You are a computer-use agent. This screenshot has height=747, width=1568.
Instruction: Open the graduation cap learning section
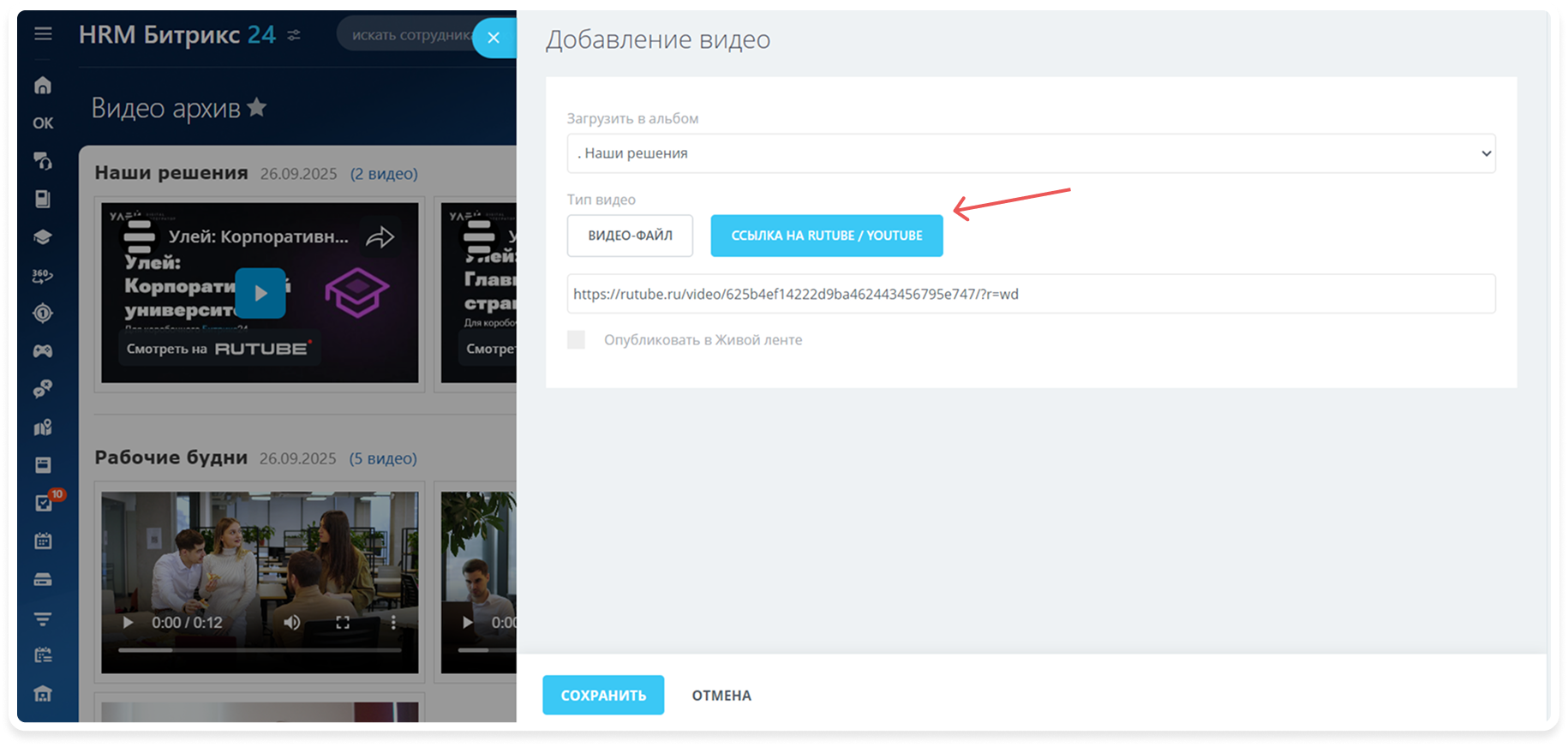43,237
